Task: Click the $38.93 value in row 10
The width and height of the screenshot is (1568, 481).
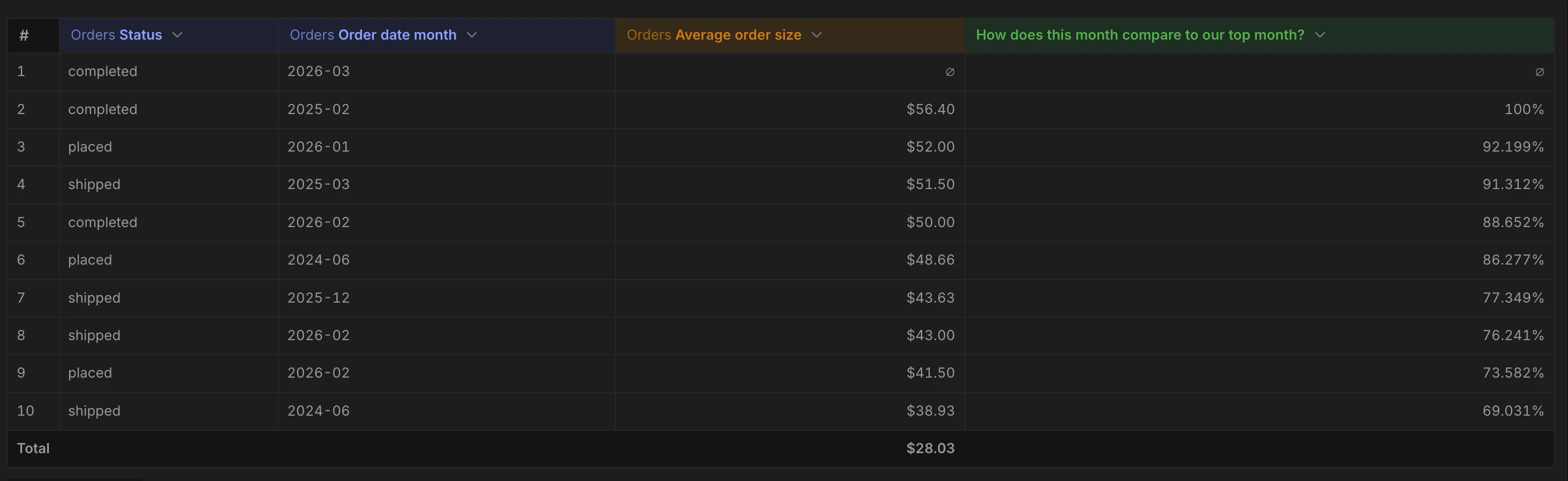Action: [931, 410]
